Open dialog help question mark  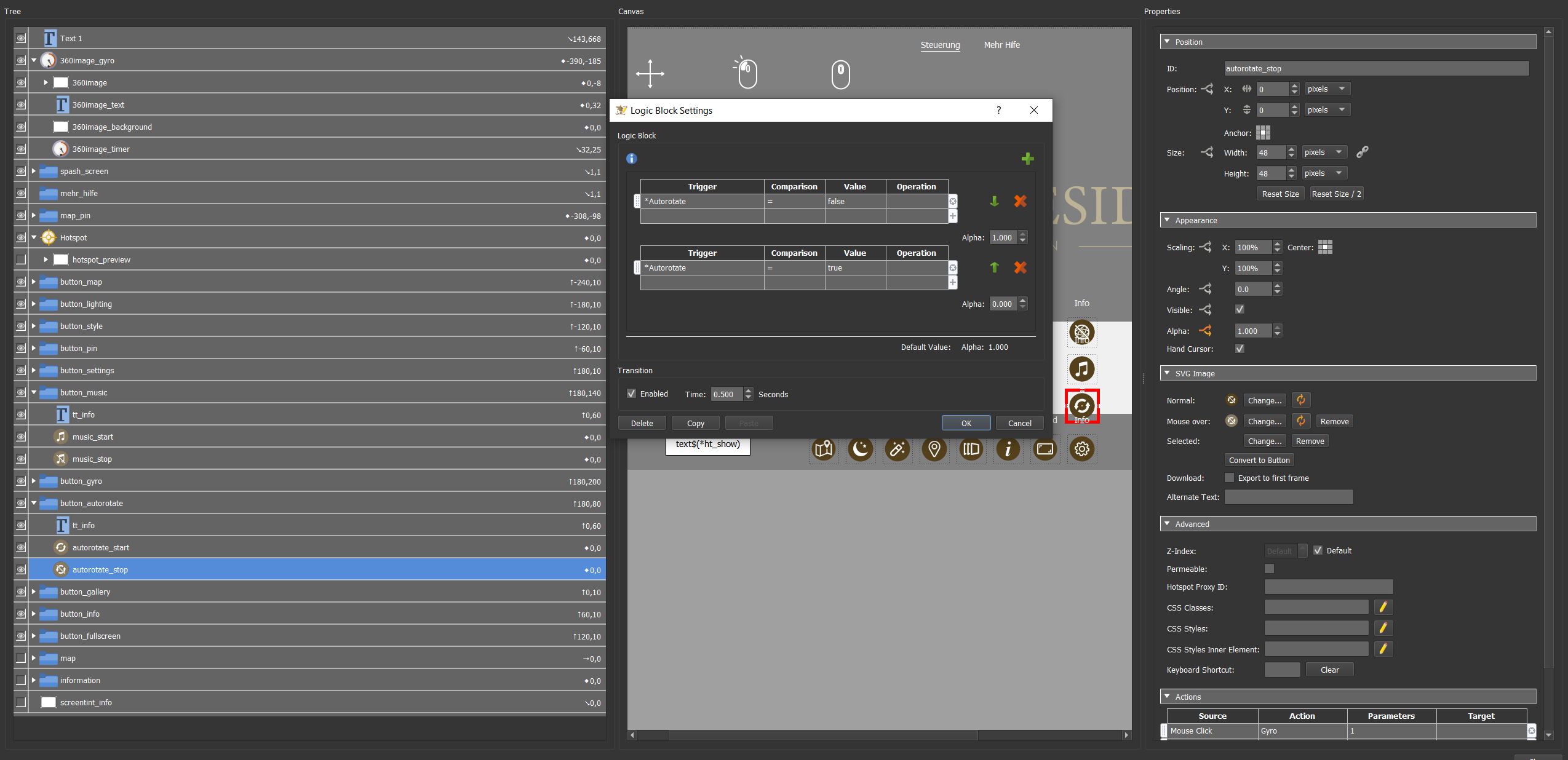998,110
